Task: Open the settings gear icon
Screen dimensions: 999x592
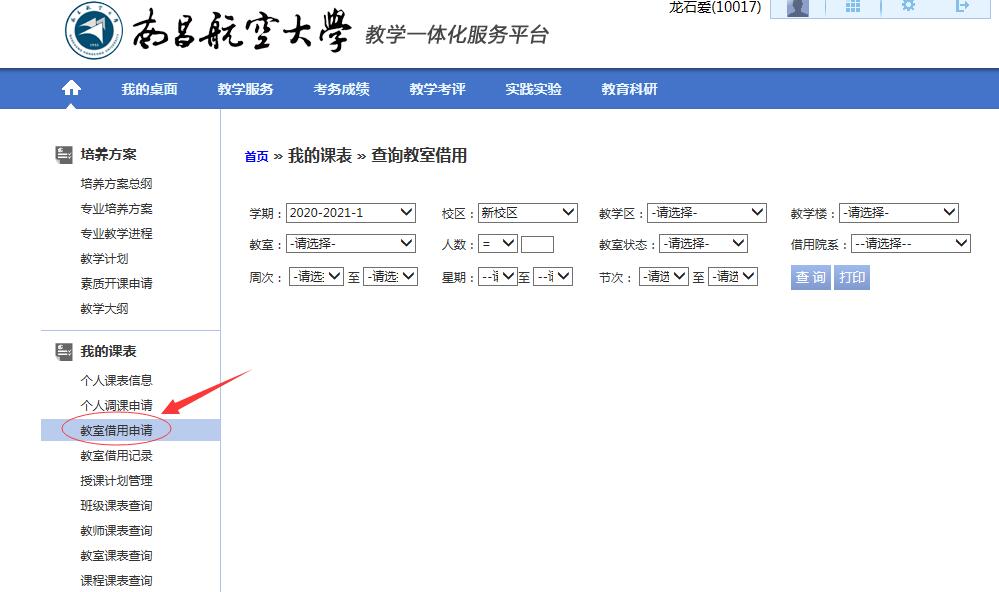Action: [x=908, y=6]
